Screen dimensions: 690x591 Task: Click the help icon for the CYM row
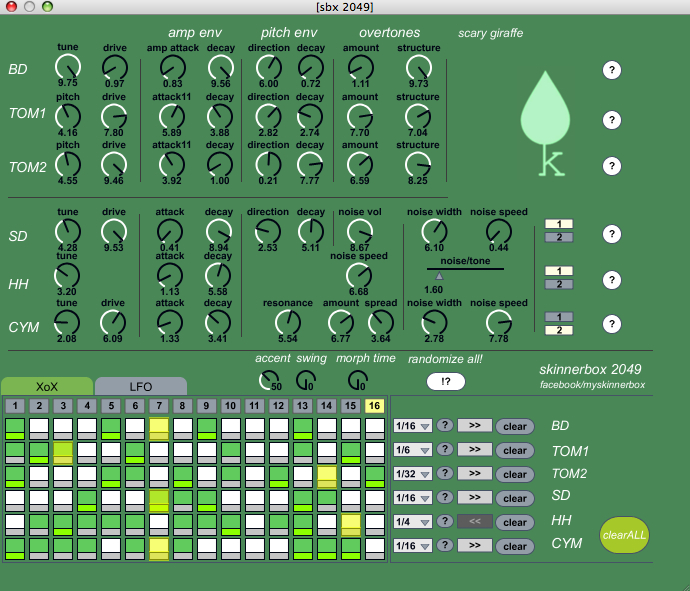click(611, 325)
